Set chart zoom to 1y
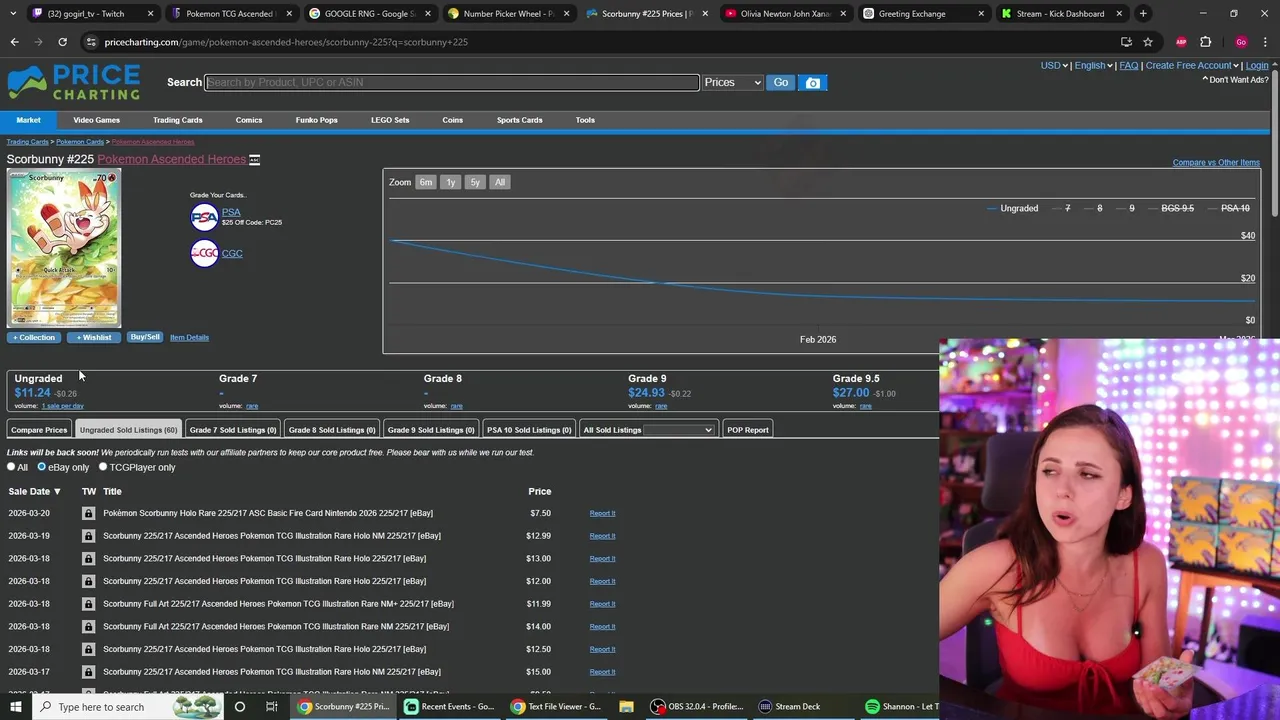This screenshot has width=1280, height=720. 451,182
